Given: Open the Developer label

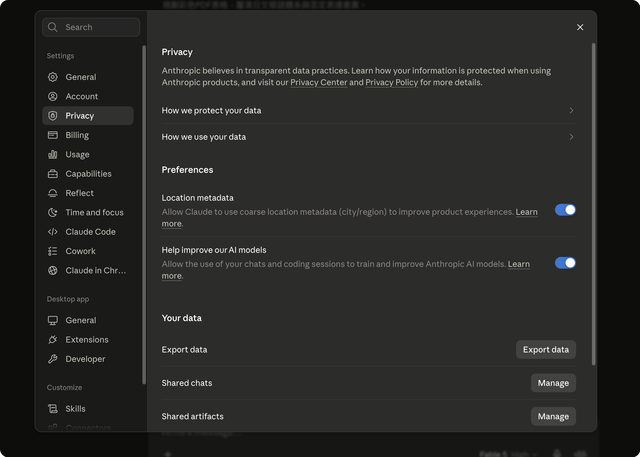Looking at the screenshot, I should [85, 359].
